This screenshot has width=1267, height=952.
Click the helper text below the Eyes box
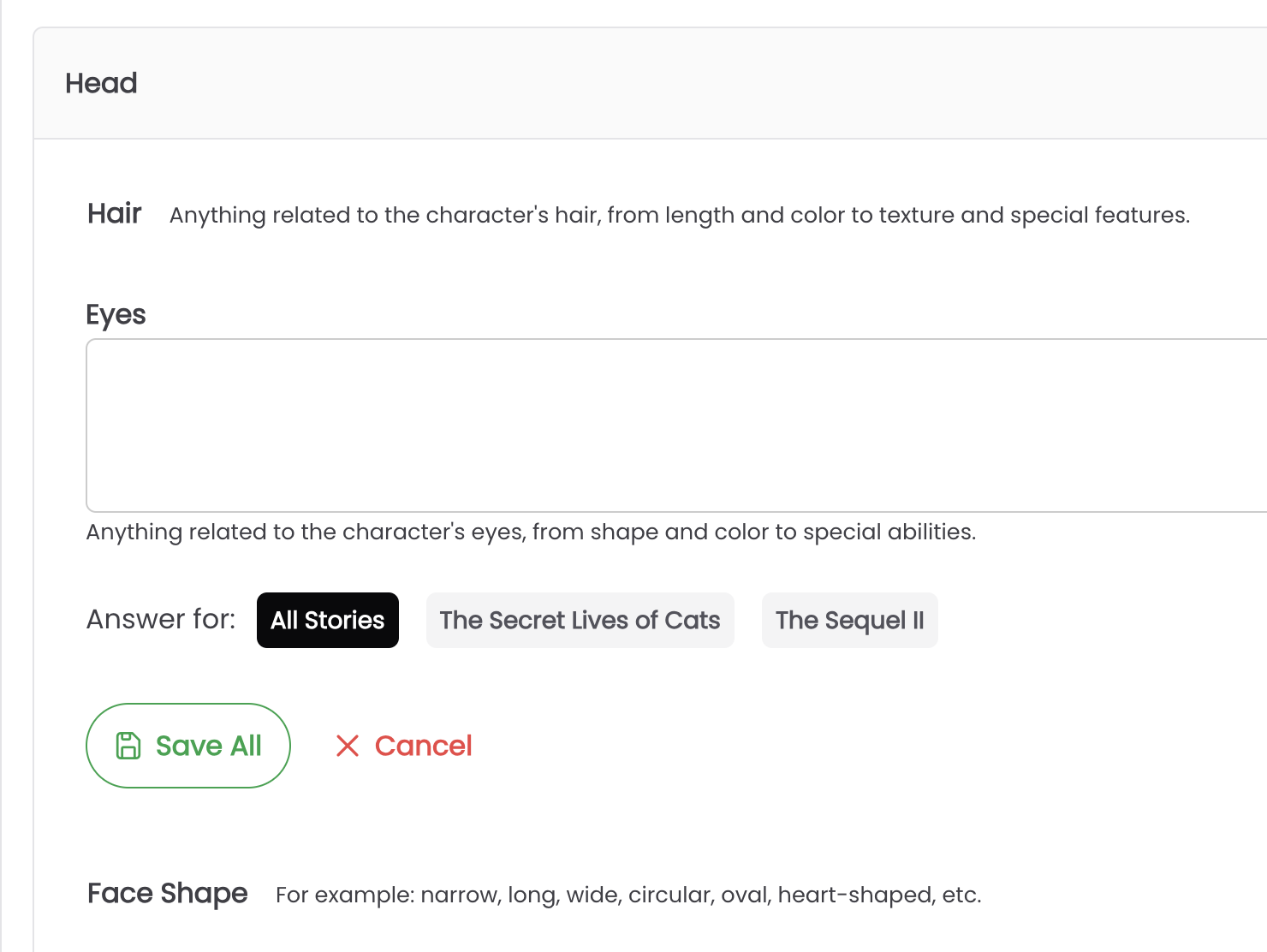[x=531, y=532]
